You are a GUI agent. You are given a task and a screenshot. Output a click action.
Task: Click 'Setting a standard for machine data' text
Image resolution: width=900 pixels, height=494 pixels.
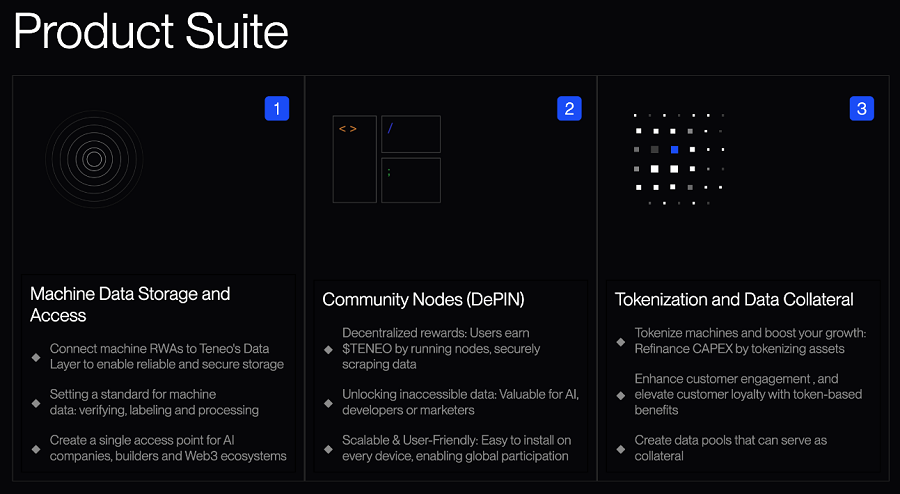point(154,402)
